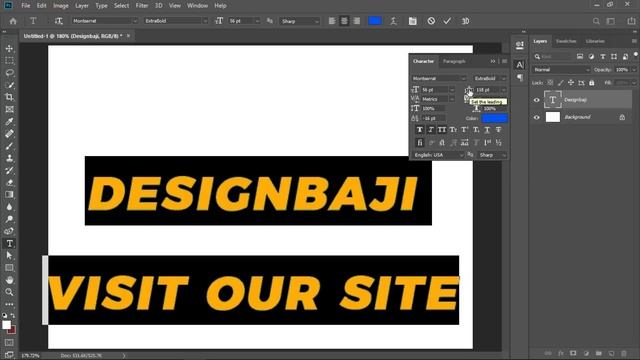This screenshot has width=640, height=360.
Task: Open layer blend mode Normal dropdown
Action: (561, 70)
